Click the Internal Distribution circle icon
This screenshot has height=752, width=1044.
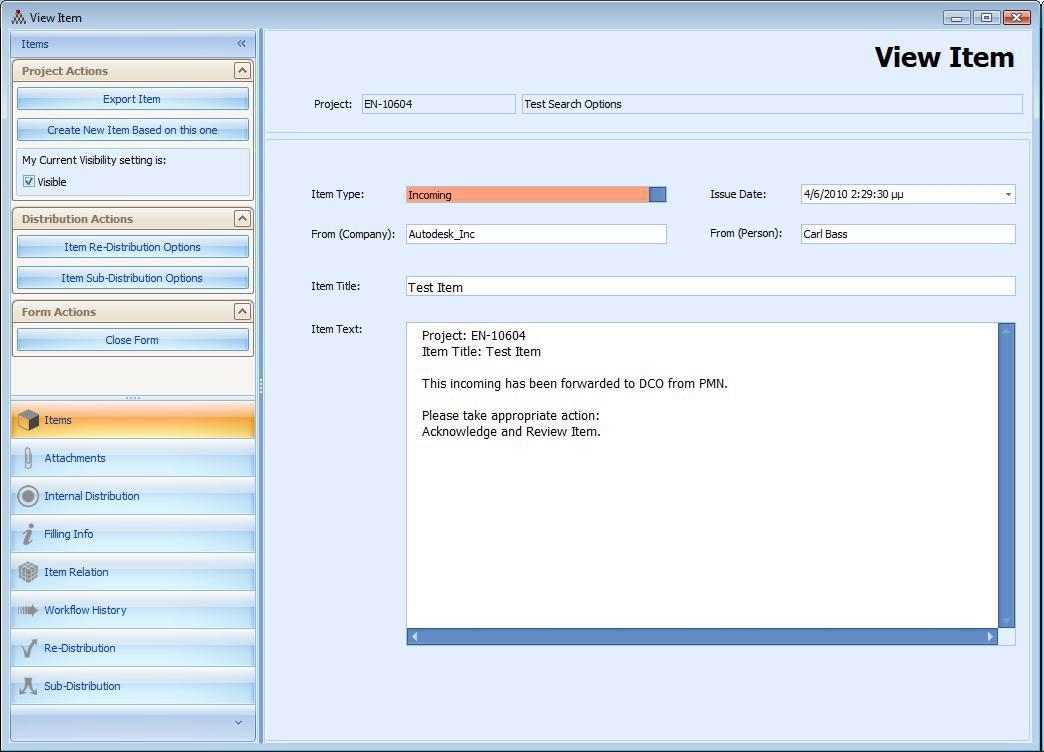[28, 497]
